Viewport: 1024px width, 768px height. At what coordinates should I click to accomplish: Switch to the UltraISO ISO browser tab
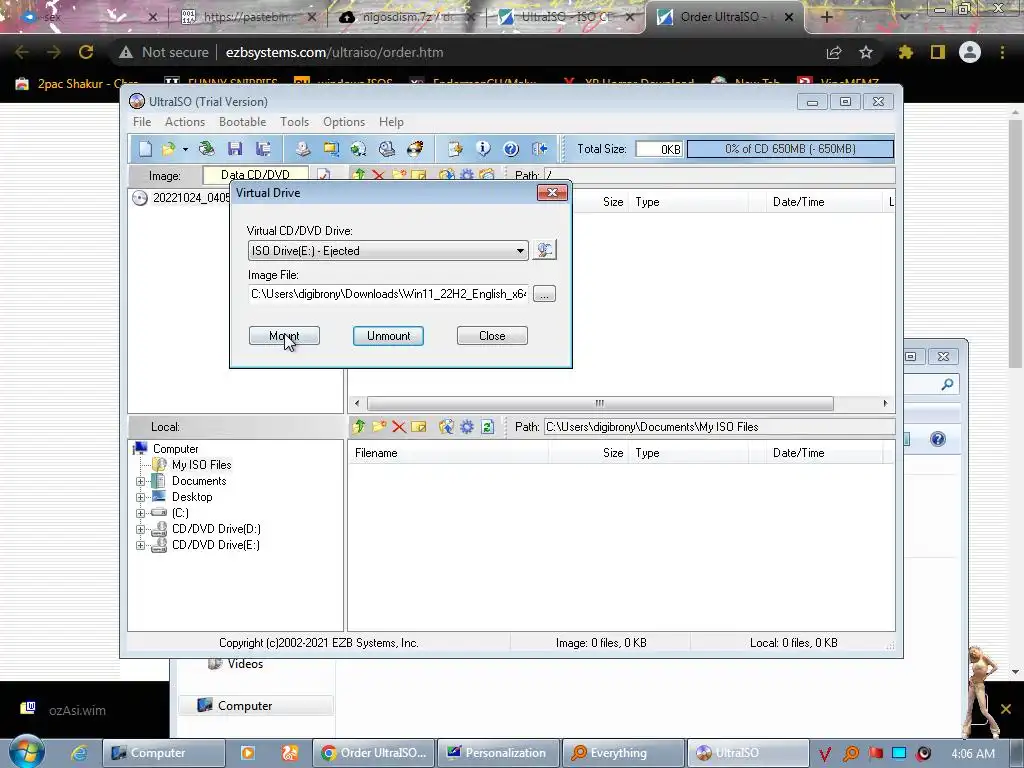click(565, 17)
